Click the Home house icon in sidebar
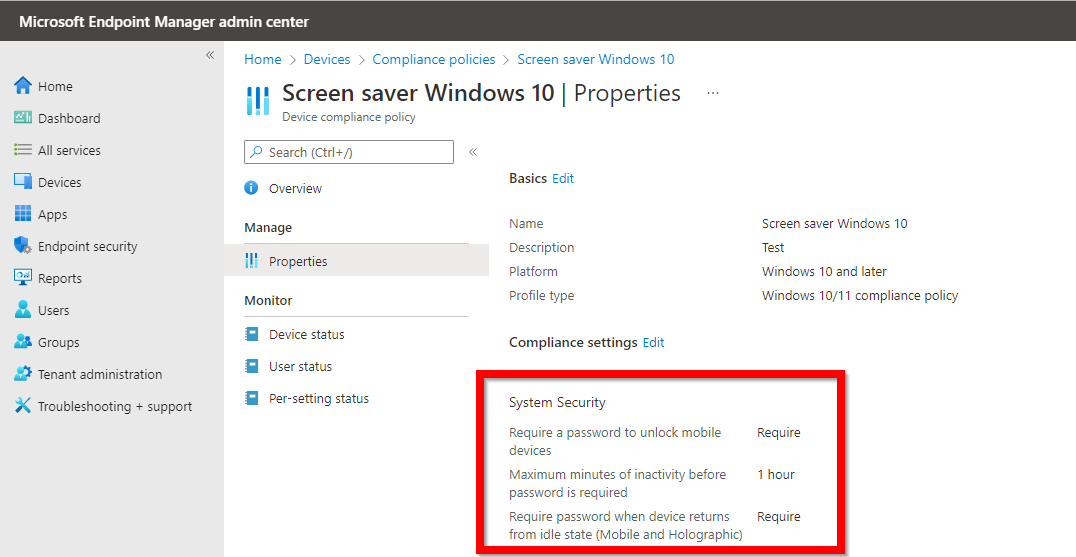 pos(23,86)
